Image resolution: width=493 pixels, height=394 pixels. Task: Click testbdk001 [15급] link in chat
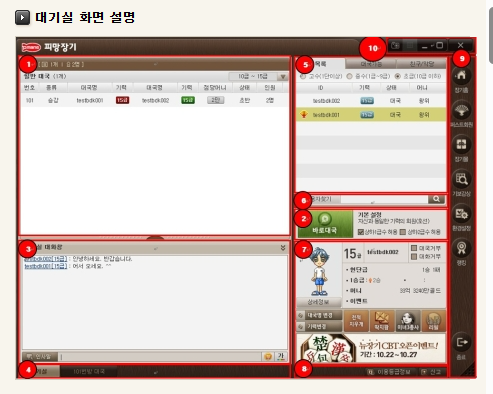46,266
